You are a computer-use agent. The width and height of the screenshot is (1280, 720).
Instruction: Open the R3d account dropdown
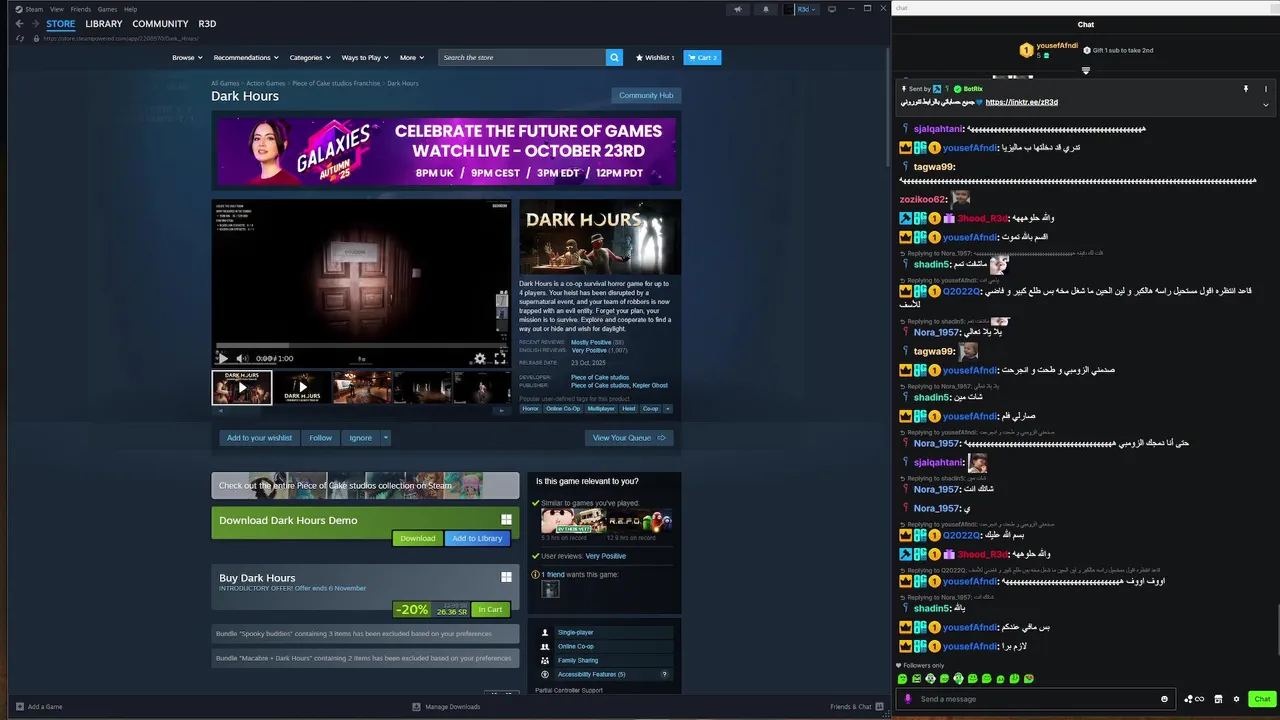point(801,9)
